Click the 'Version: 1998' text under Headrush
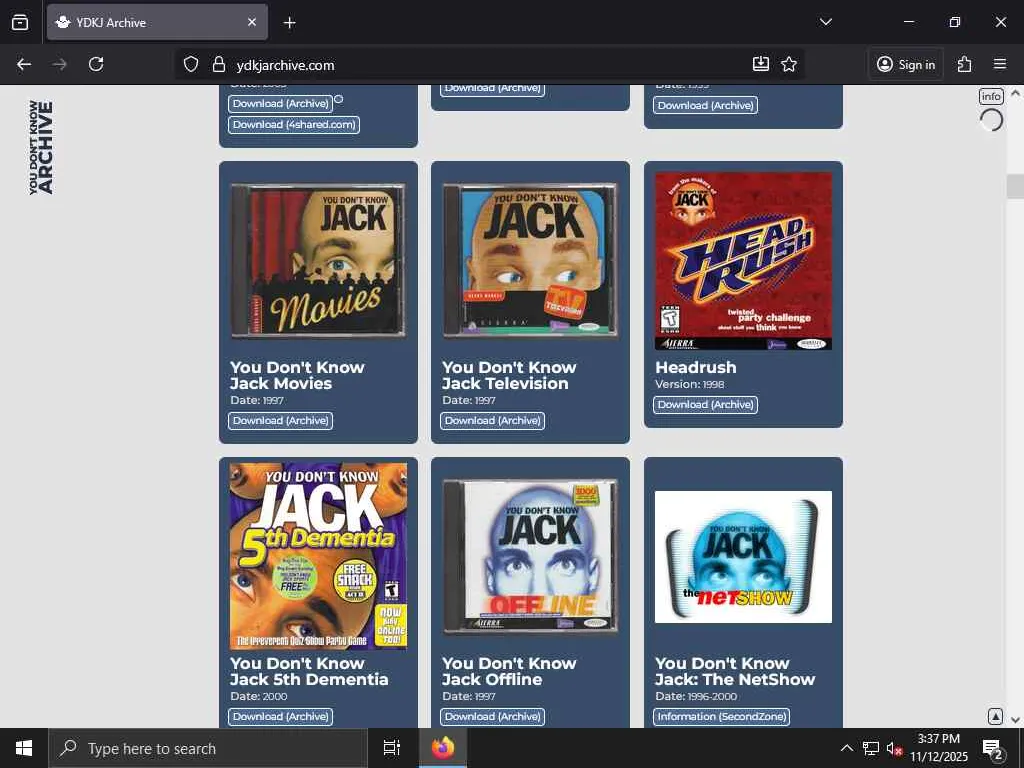Screen dimensions: 1024x768 (x=690, y=384)
